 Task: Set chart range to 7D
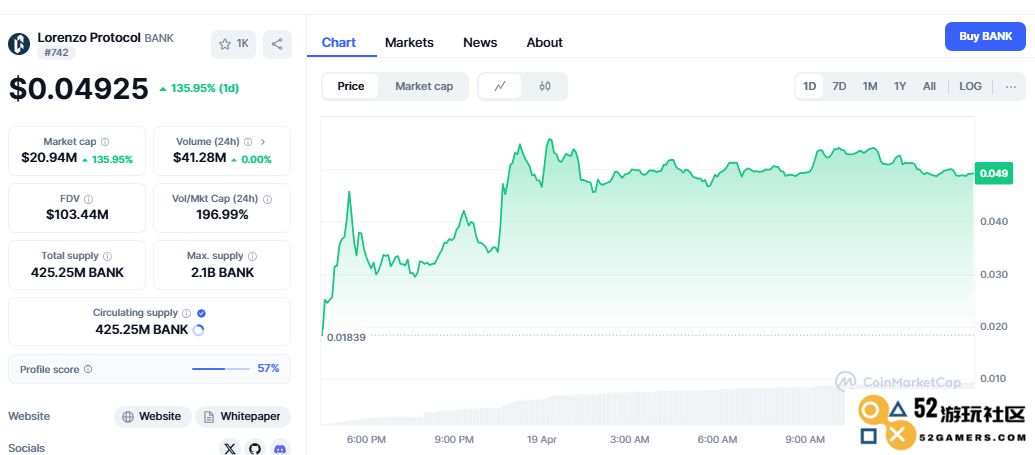click(839, 87)
